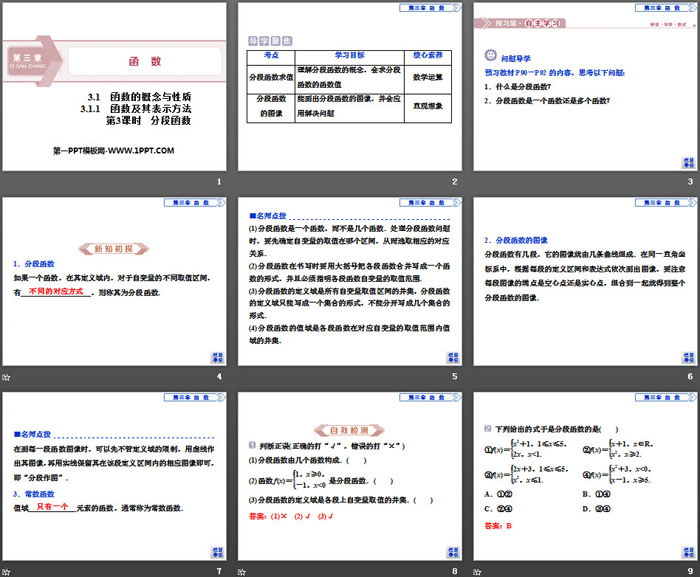The image size is (700, 577).
Task: Click the 名师点拨 heading on slide 5
Action: (268, 216)
